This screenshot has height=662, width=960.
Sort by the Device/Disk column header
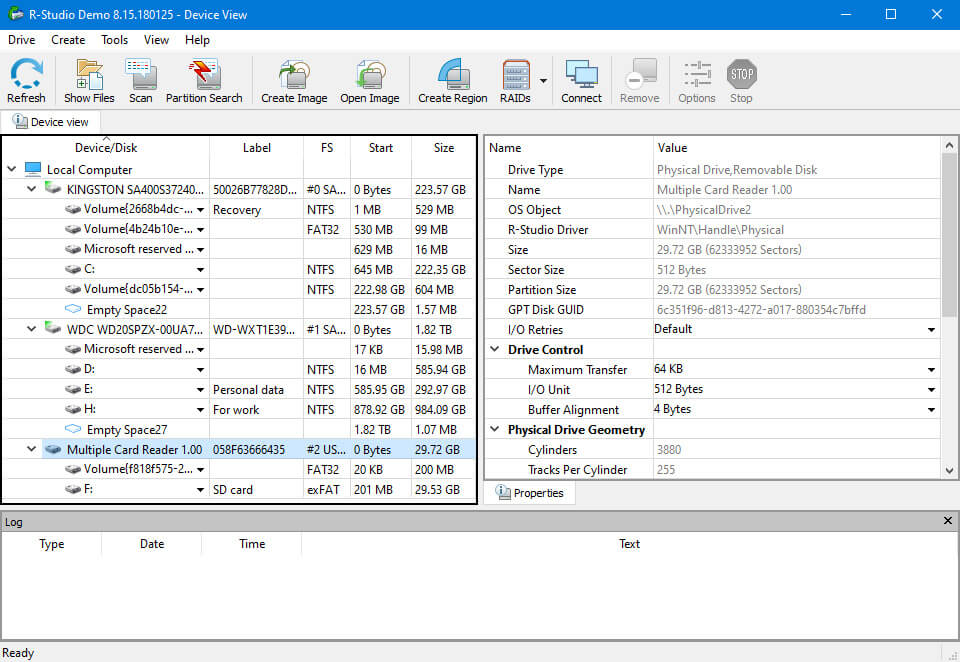(106, 148)
